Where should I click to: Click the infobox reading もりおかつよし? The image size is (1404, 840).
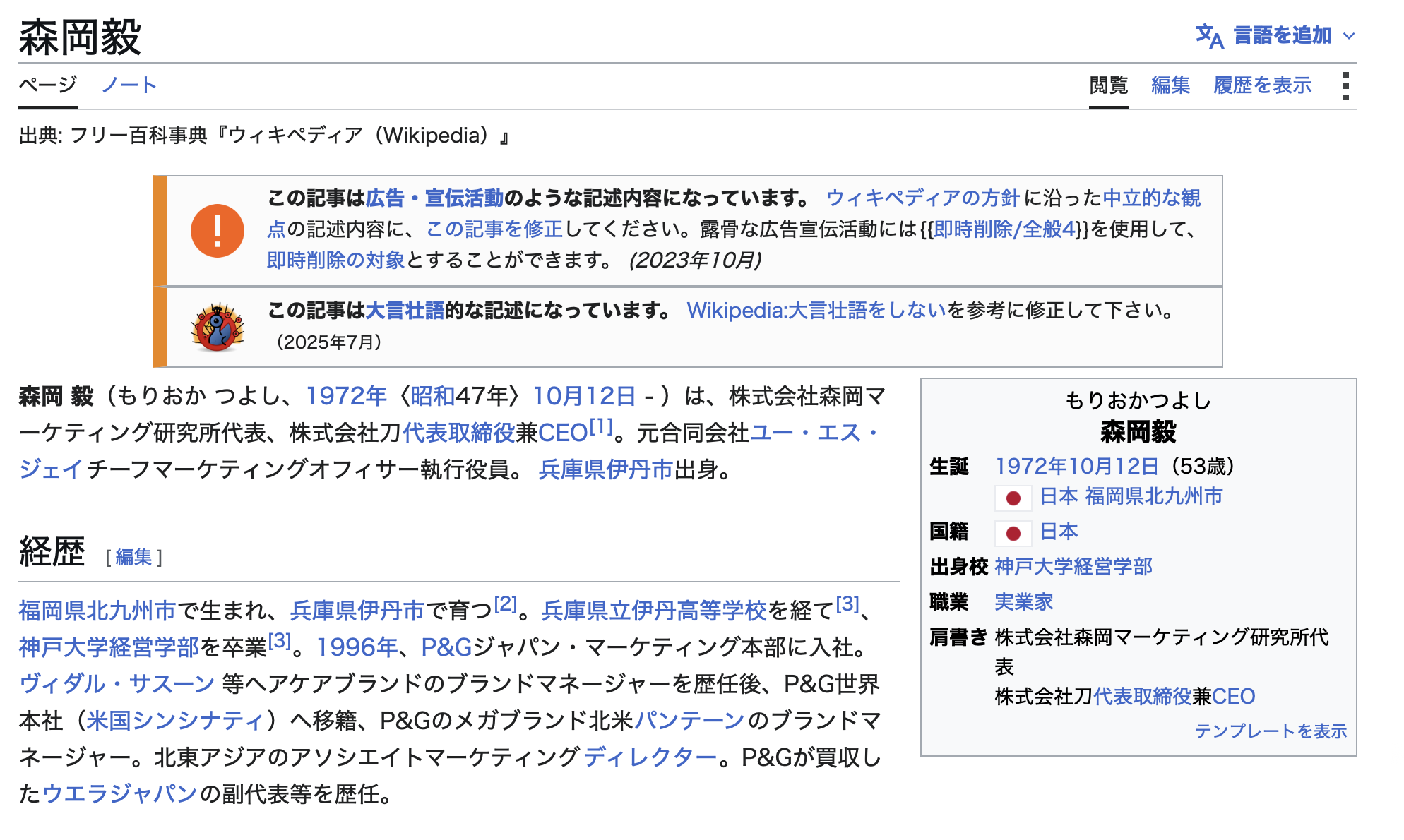point(1138,401)
